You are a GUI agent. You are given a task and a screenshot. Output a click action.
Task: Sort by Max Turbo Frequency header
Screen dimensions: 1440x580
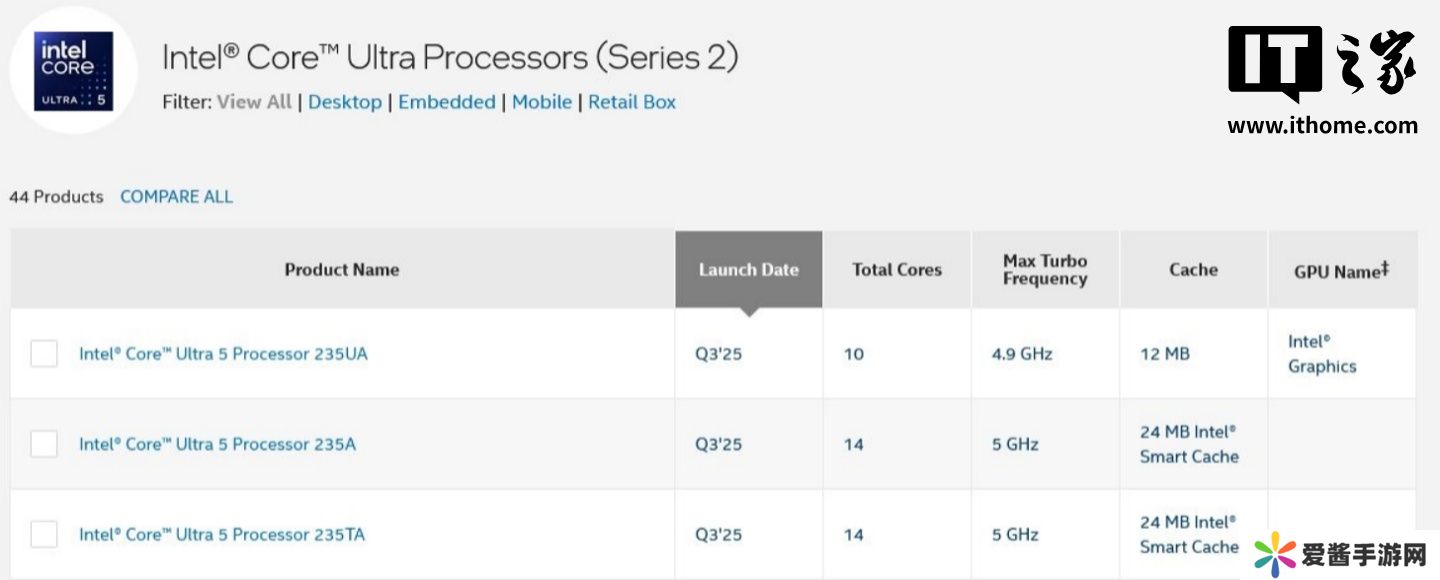pyautogui.click(x=1044, y=270)
